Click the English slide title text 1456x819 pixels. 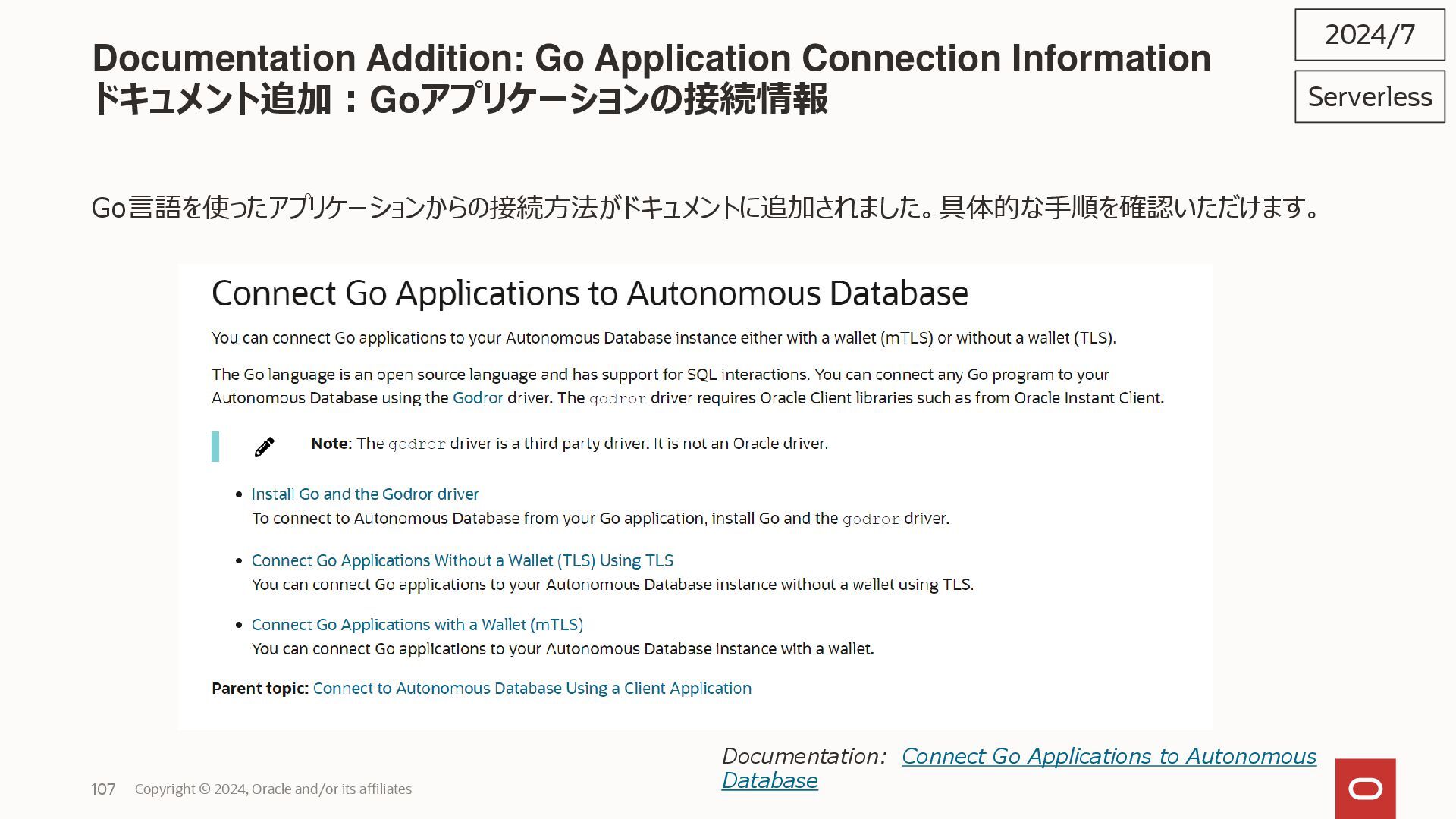pyautogui.click(x=651, y=58)
